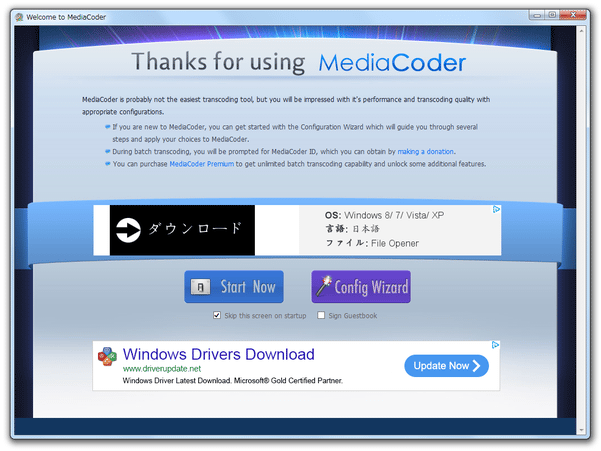This screenshot has height=451, width=601.
Task: Click the 'File Opener' text in ad
Action: (395, 243)
